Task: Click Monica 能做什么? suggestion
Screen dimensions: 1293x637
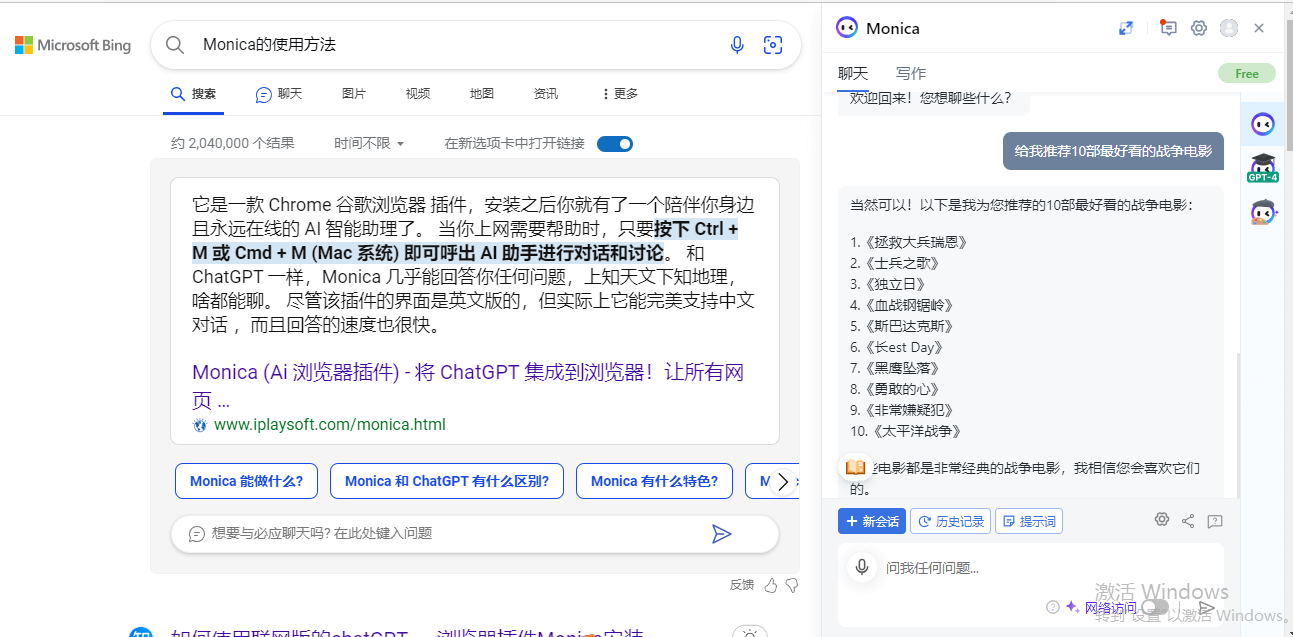Action: (x=246, y=481)
